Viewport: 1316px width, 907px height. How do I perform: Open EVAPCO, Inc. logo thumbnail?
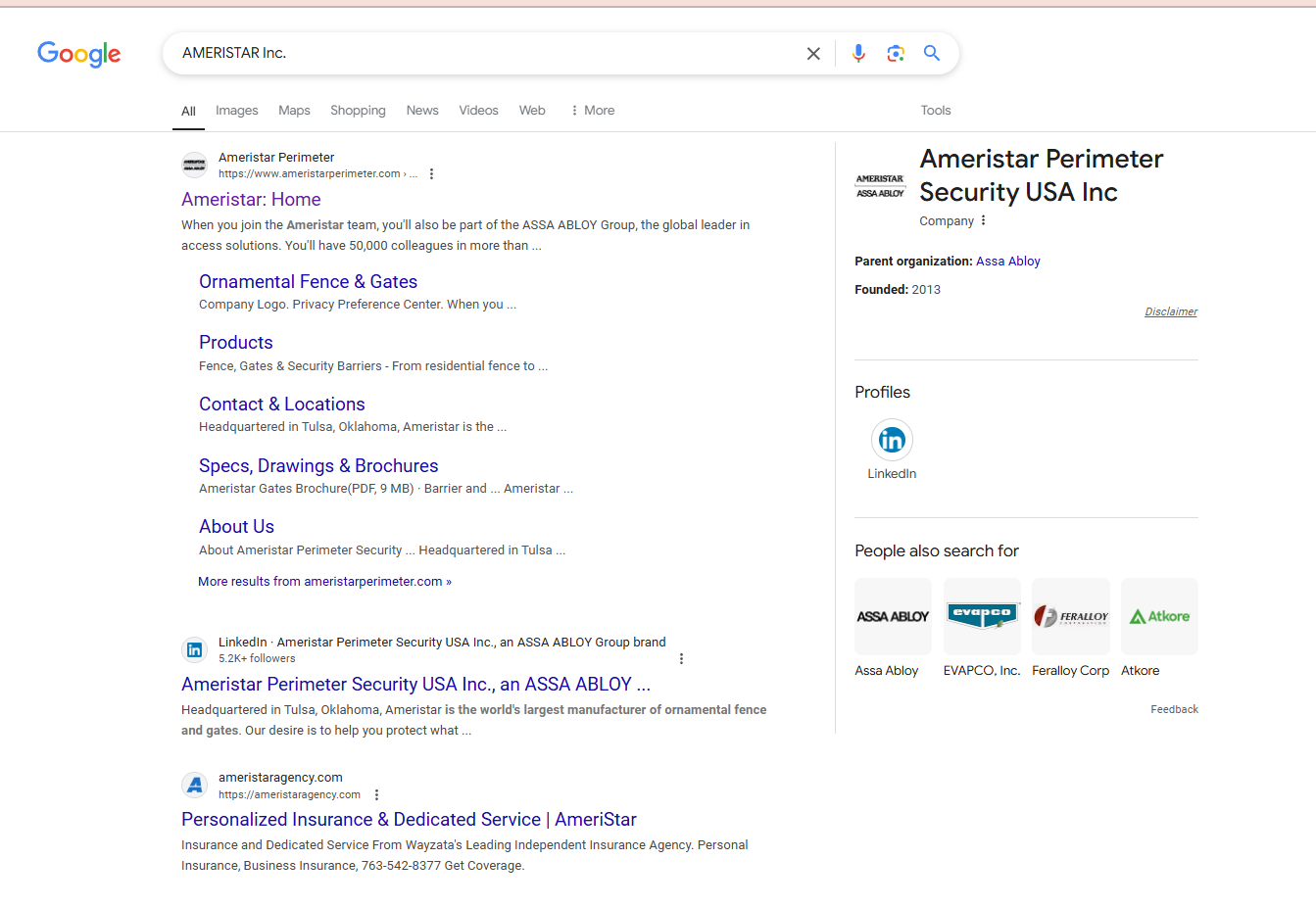(982, 616)
